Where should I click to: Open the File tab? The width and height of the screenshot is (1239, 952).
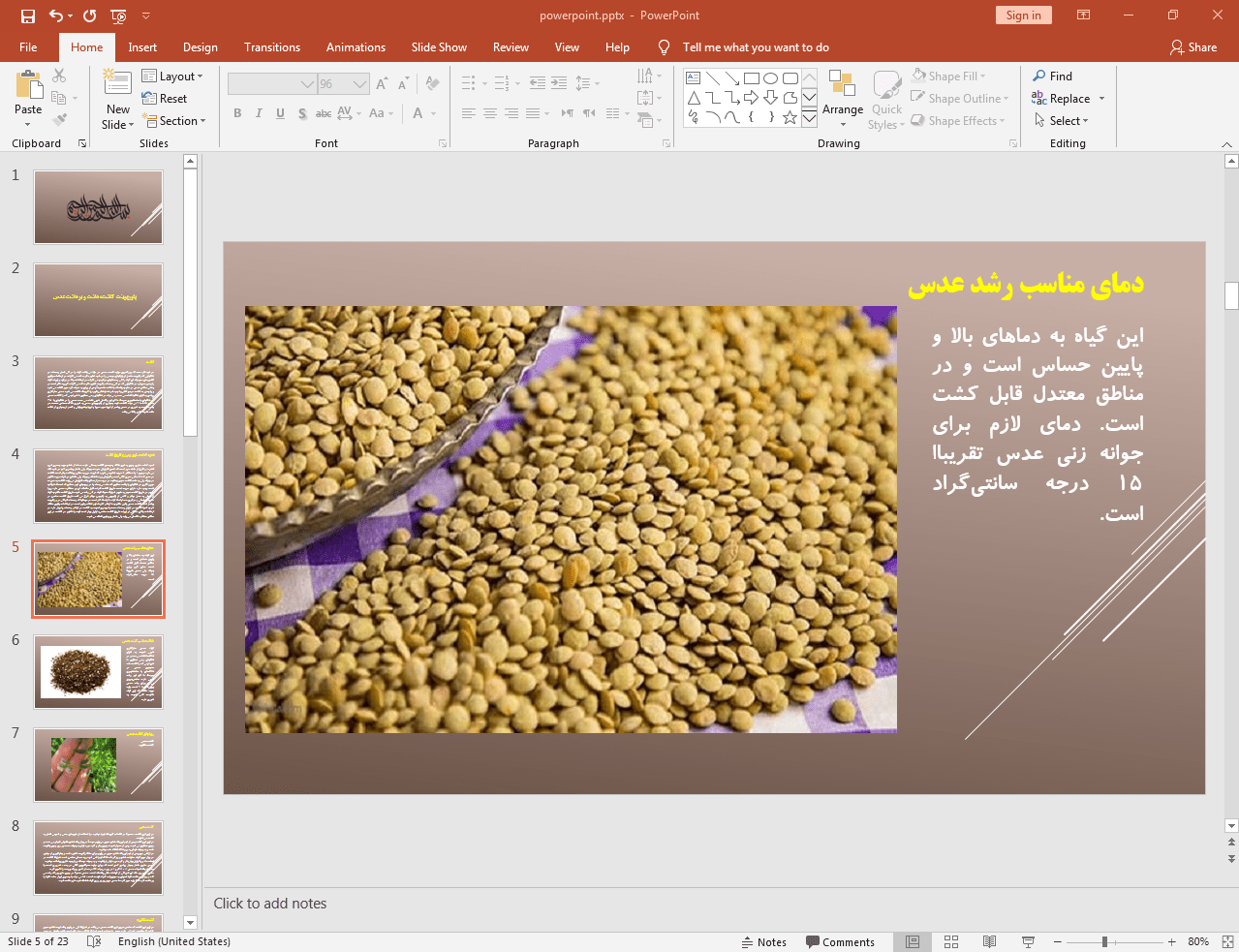[28, 47]
